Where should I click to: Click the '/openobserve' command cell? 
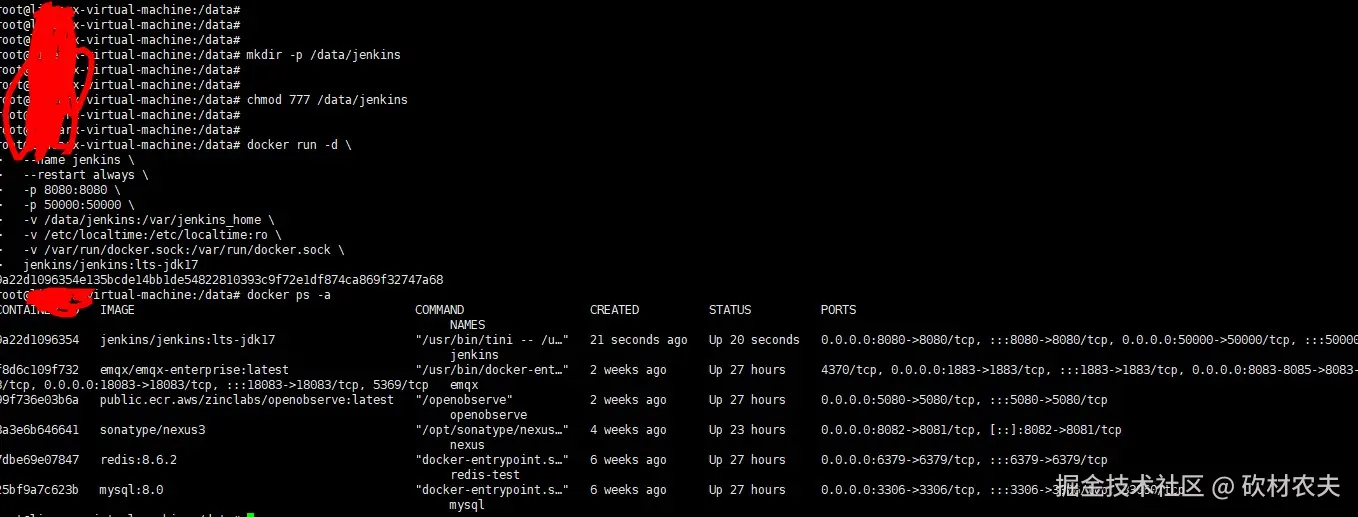[464, 400]
